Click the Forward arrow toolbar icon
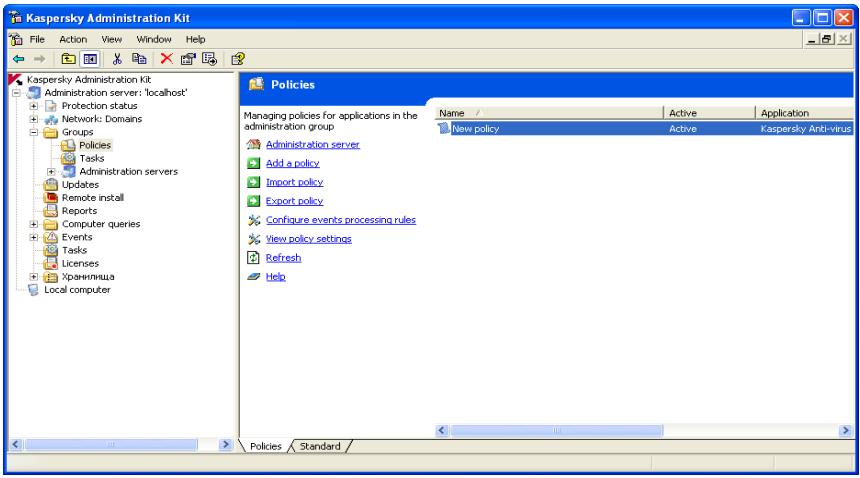The height and width of the screenshot is (478, 860). tap(39, 59)
